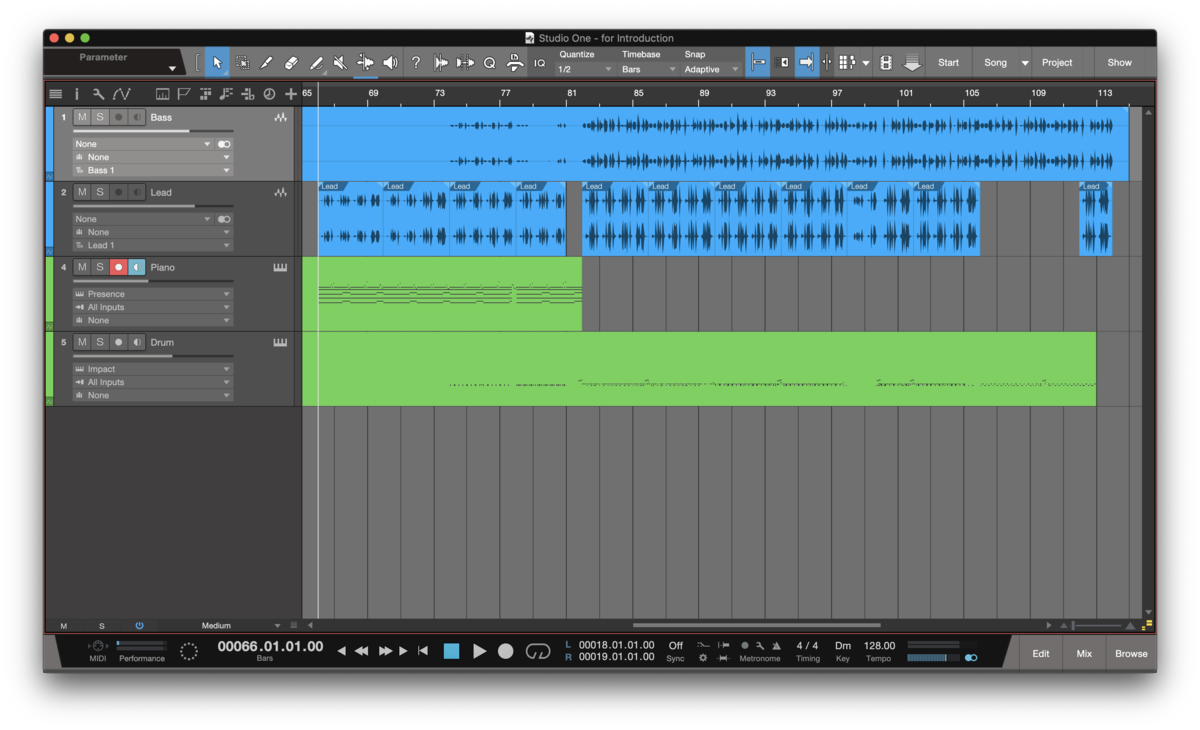Open the Lead 1 output dropdown

point(153,246)
